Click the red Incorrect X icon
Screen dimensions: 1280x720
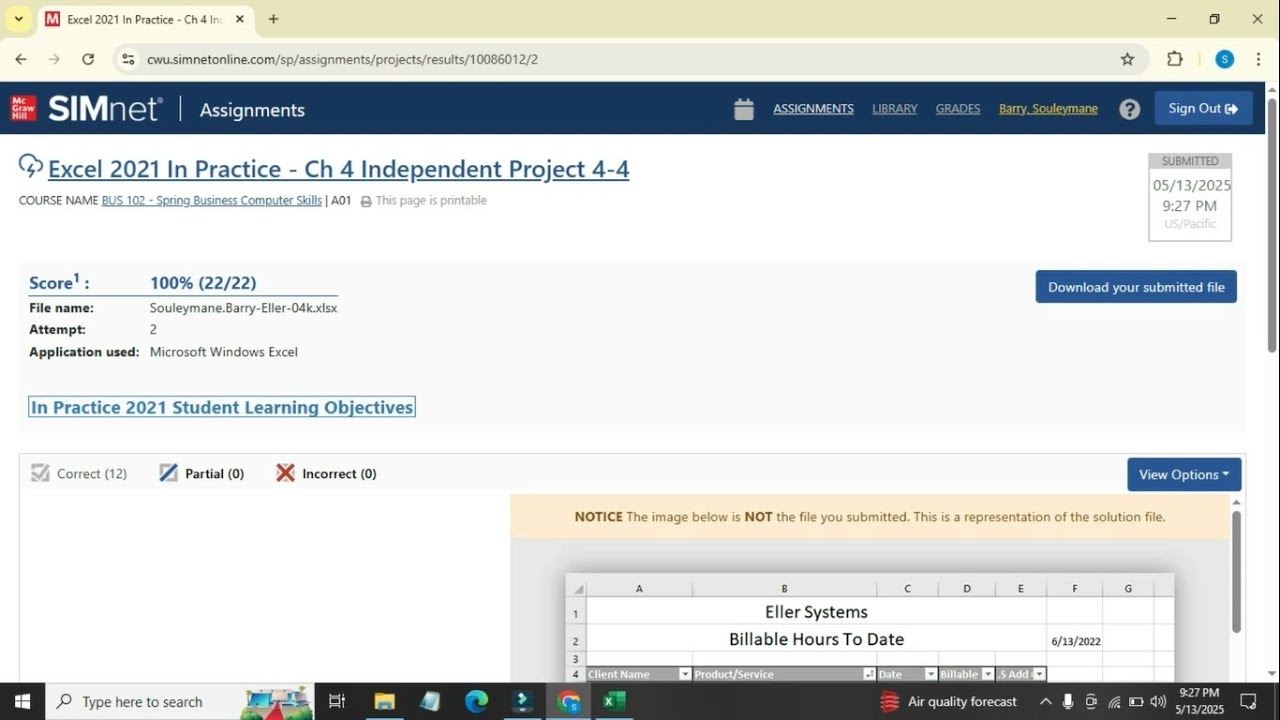[286, 473]
